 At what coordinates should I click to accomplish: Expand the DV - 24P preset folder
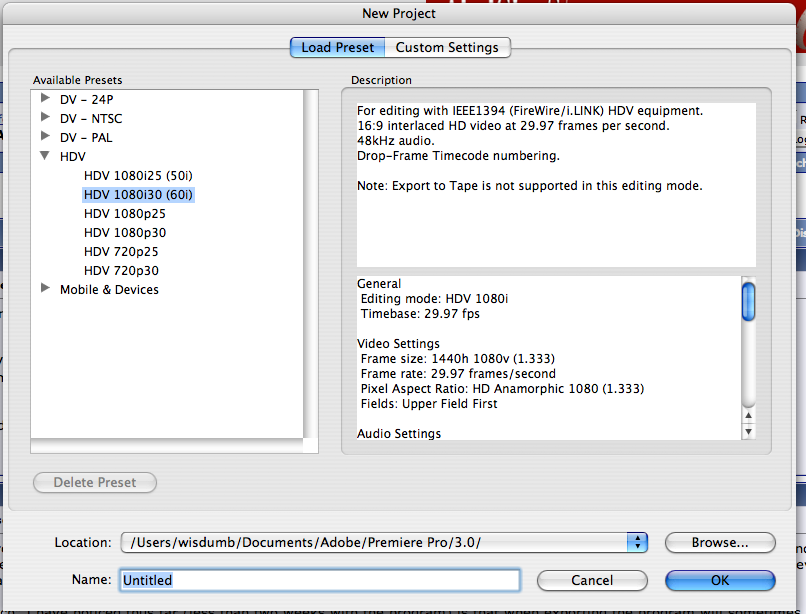coord(45,99)
